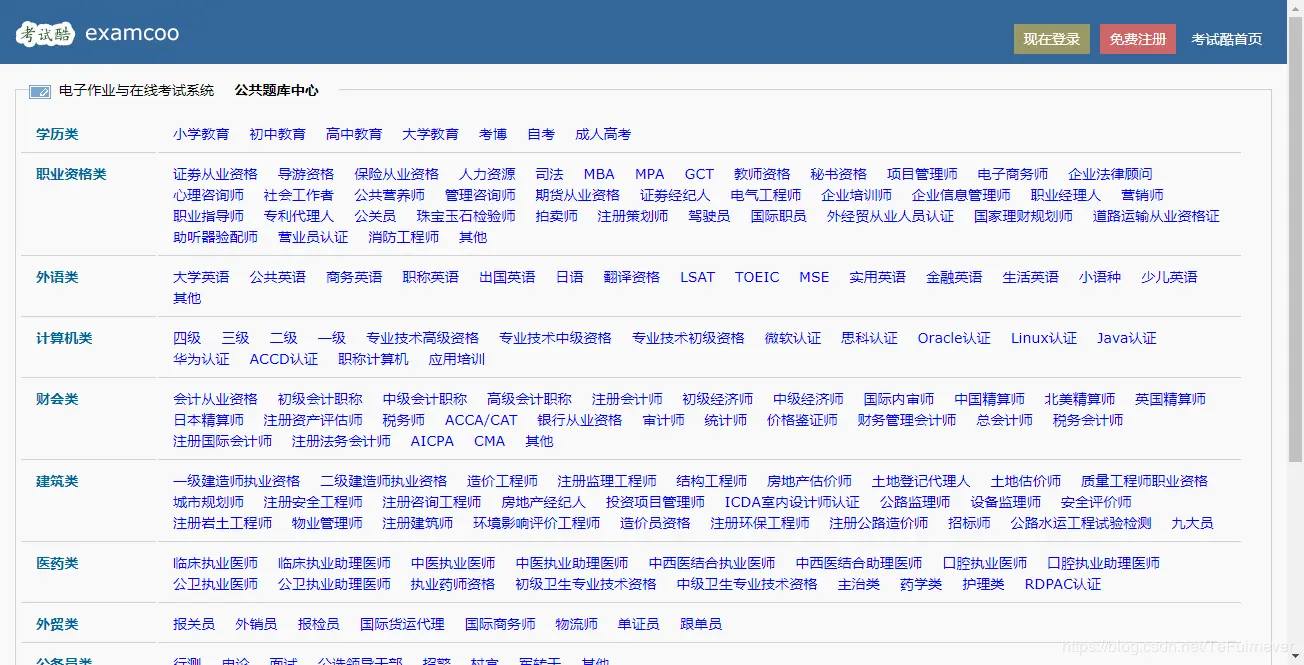Screen dimensions: 1304x665
Task: Open the 小学教育 category
Action: click(201, 133)
